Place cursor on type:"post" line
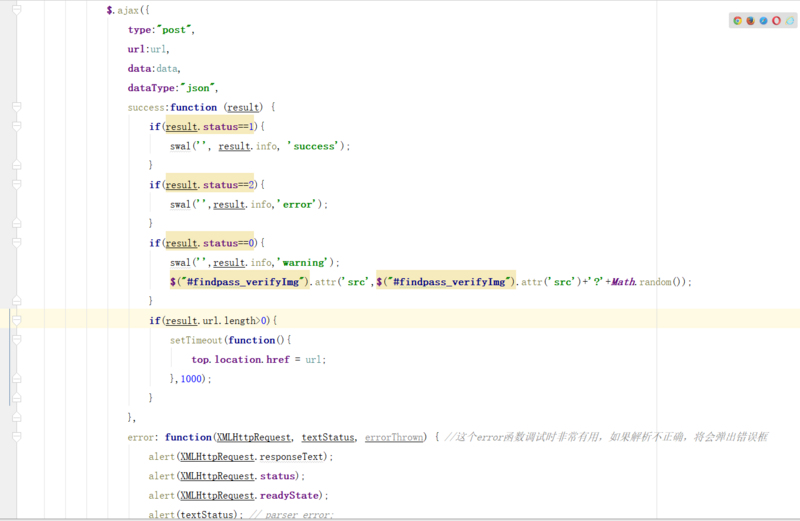The image size is (800, 521). click(161, 30)
